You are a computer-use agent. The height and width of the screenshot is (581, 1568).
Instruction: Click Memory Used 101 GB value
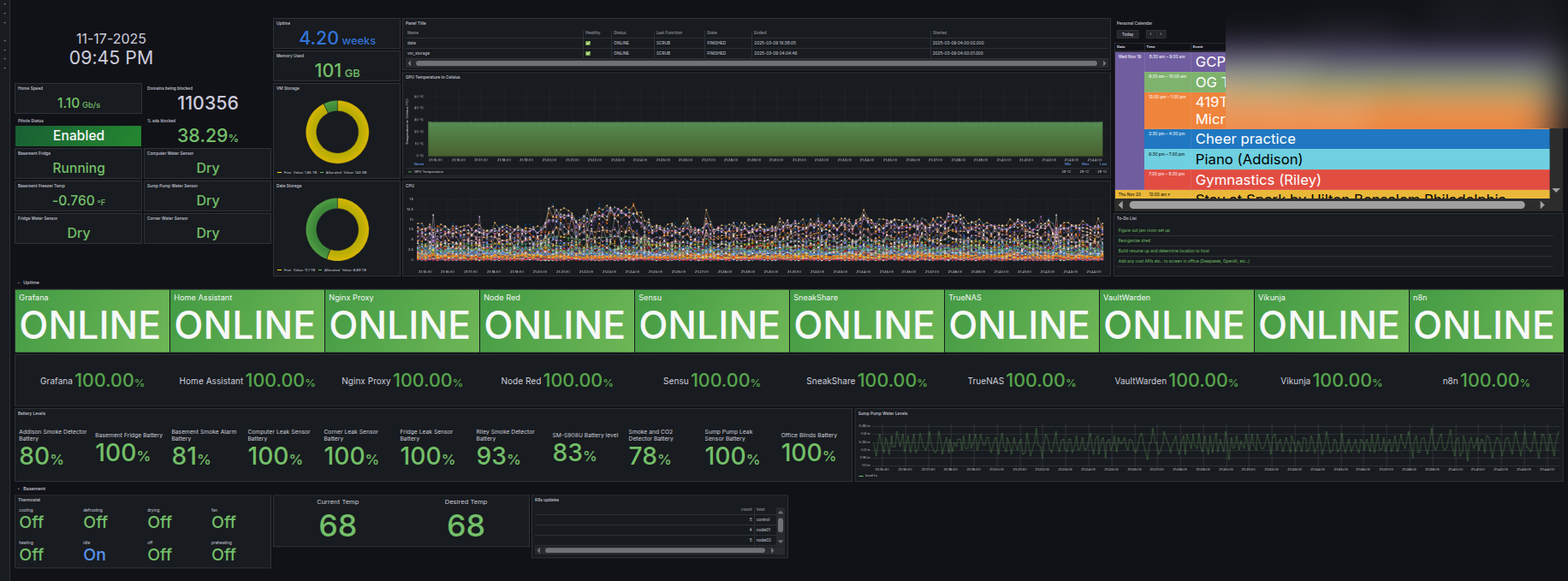337,70
